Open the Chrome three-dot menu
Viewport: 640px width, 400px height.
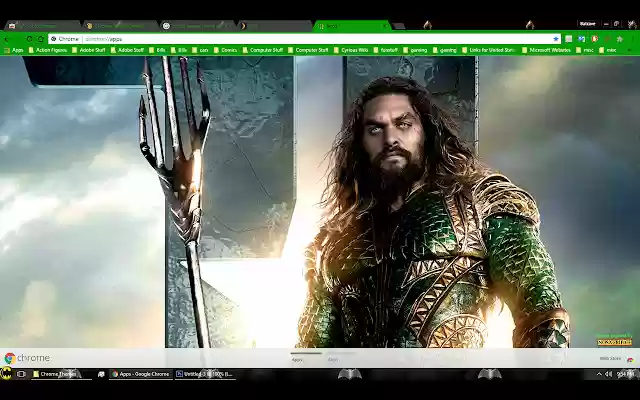click(634, 39)
